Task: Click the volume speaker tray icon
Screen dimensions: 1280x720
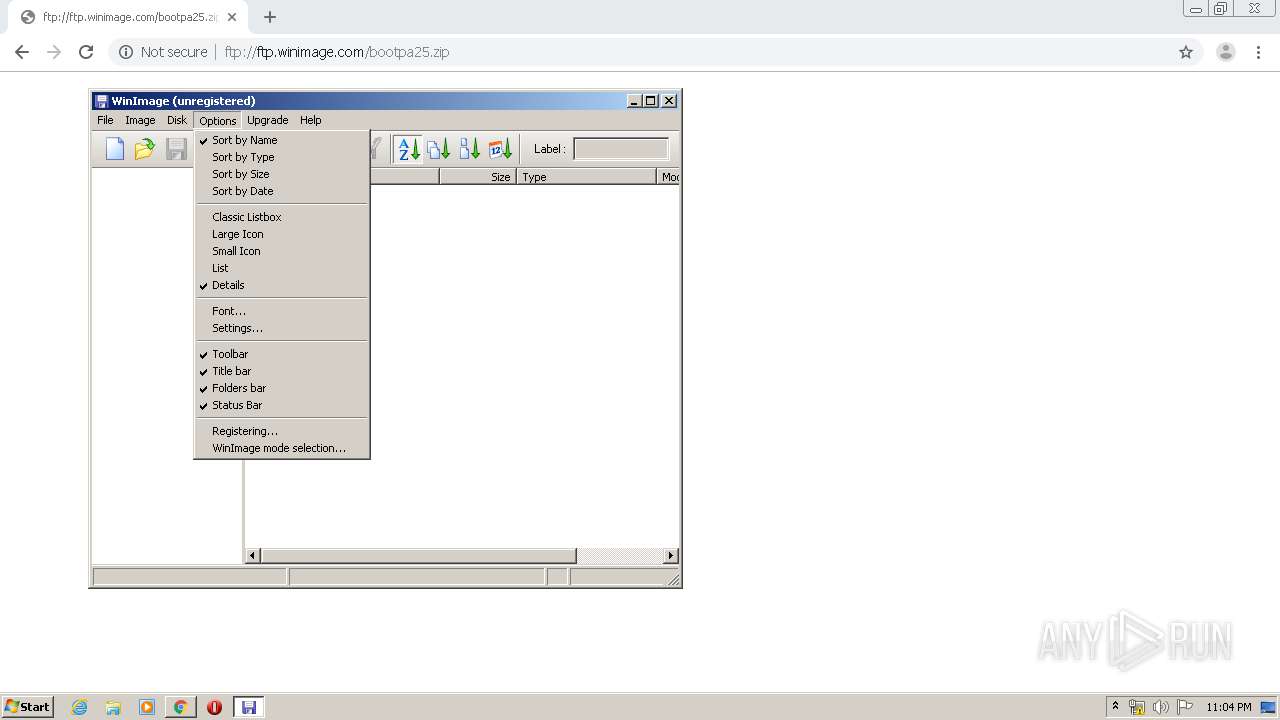Action: tap(1160, 707)
